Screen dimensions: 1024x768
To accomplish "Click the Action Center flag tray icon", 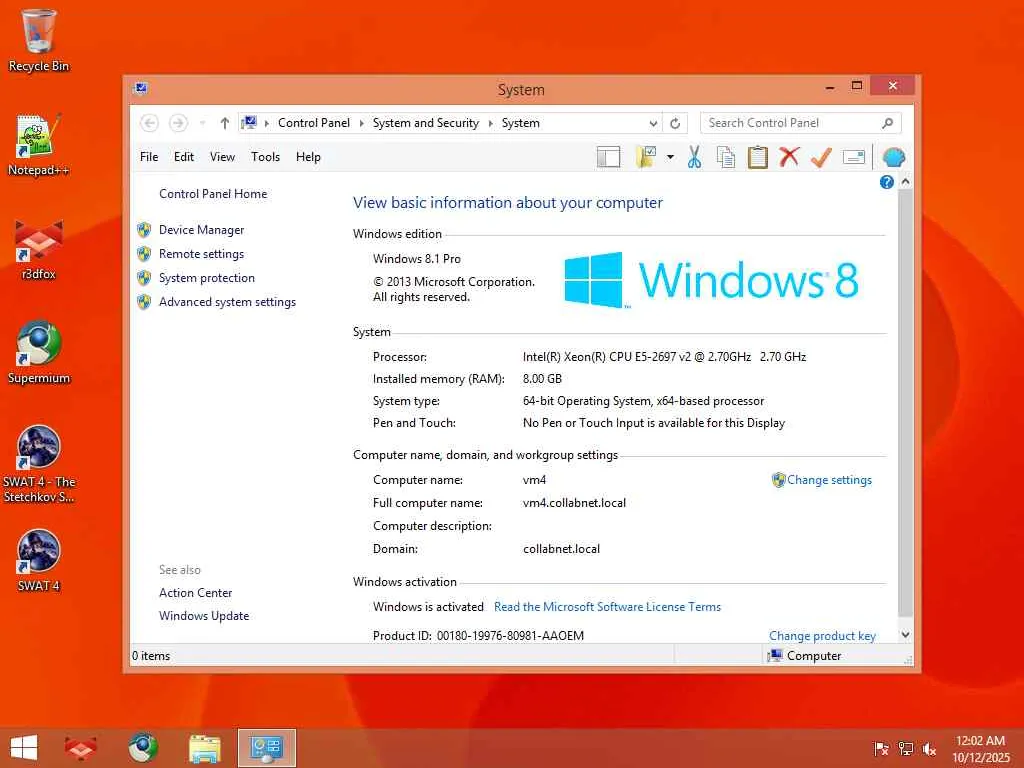I will [x=881, y=749].
